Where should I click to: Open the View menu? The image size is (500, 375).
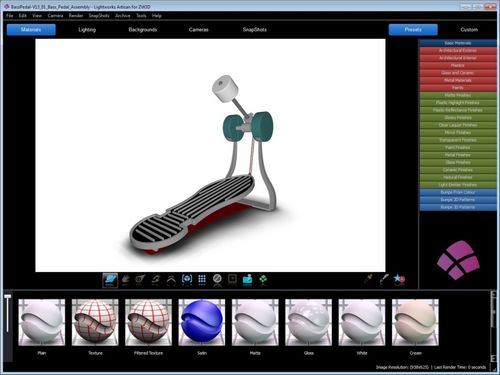[37, 16]
